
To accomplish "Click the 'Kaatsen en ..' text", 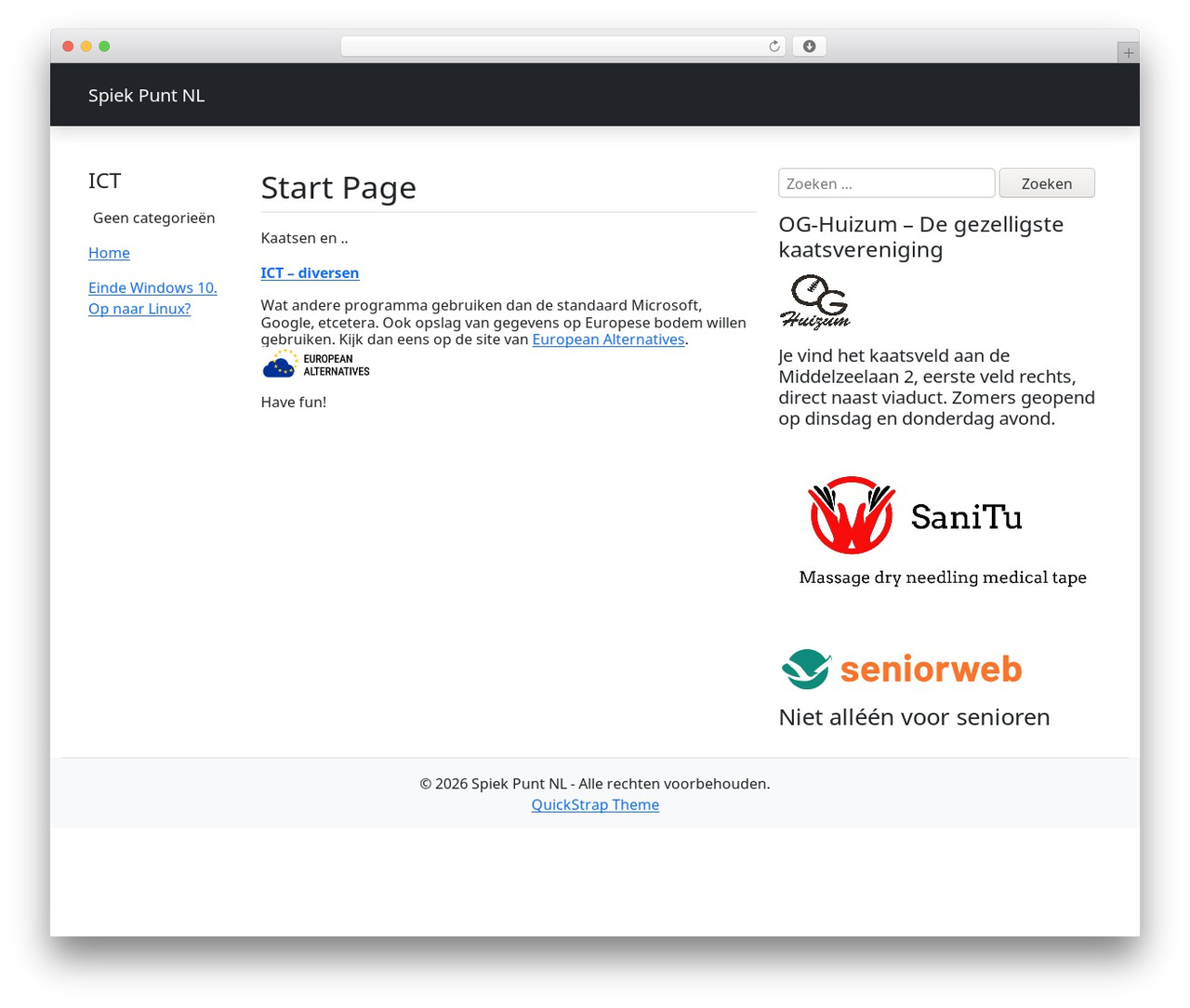I will coord(304,238).
